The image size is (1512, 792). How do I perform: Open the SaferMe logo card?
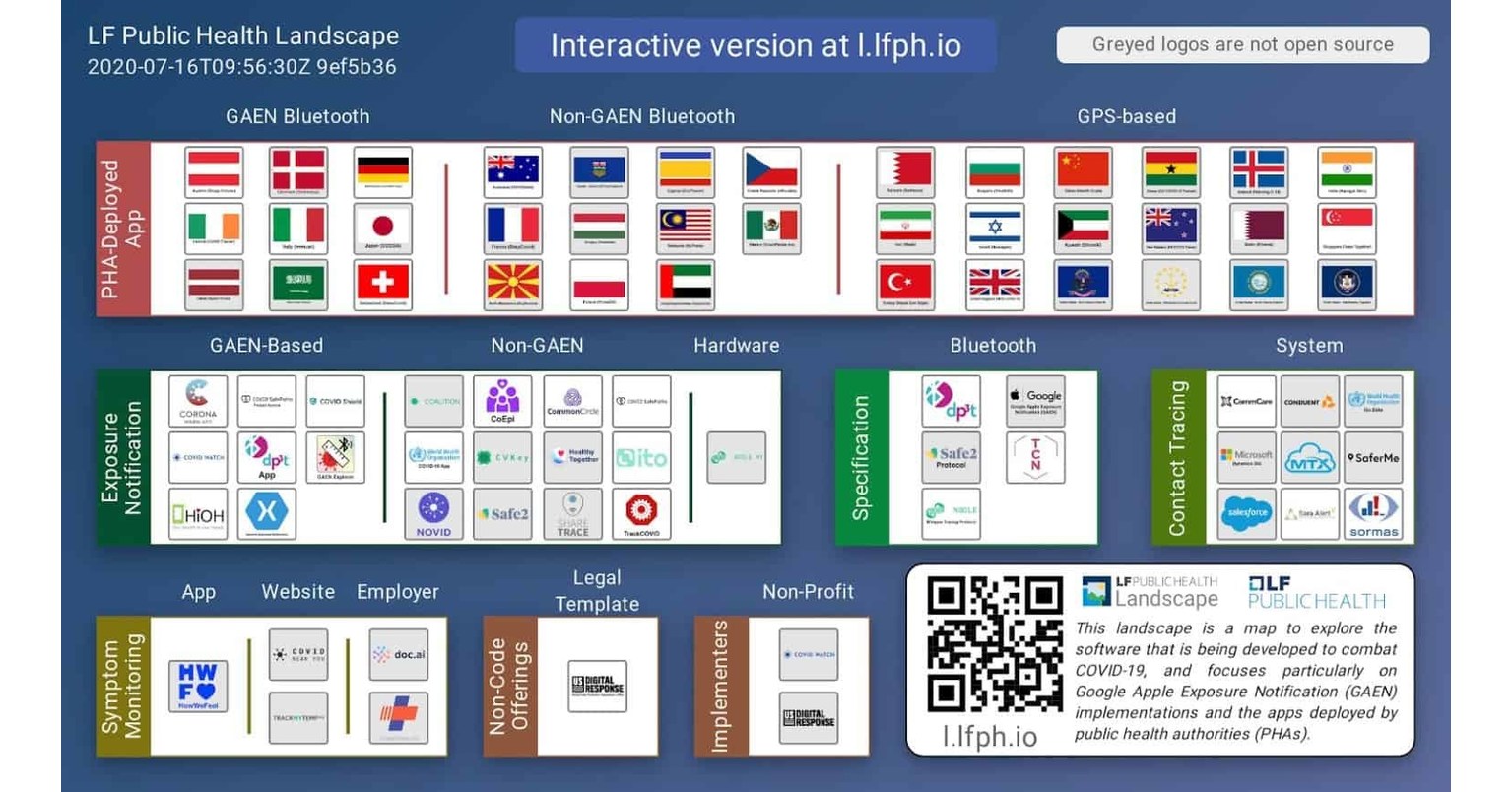tap(1373, 457)
